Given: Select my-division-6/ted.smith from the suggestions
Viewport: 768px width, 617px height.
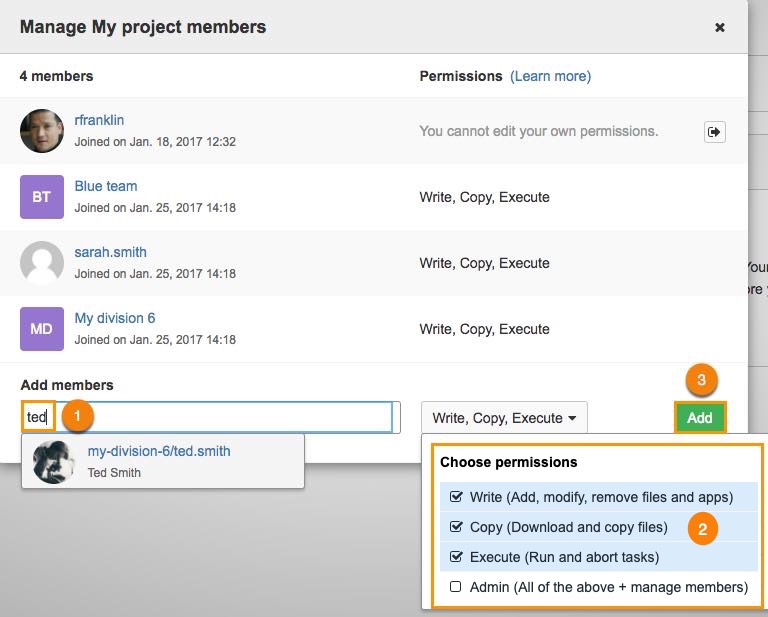Looking at the screenshot, I should click(x=159, y=451).
